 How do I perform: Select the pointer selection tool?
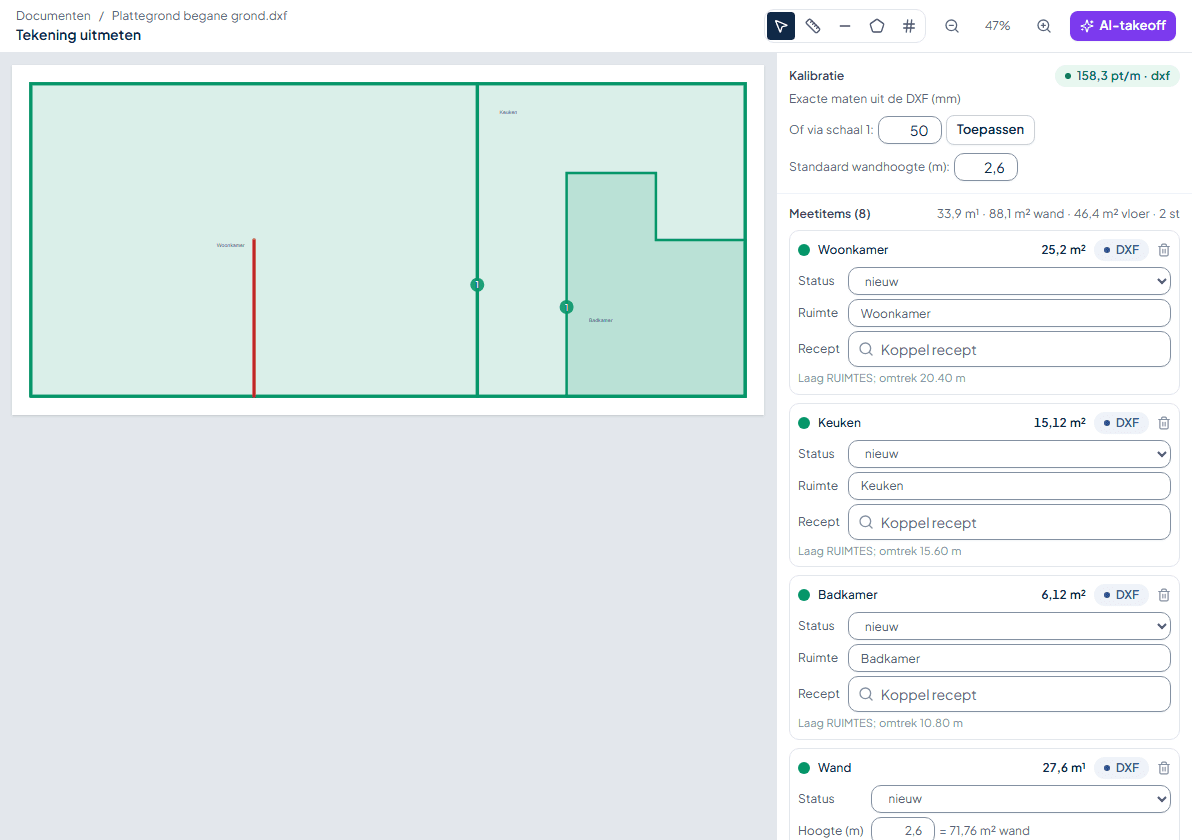pyautogui.click(x=781, y=26)
